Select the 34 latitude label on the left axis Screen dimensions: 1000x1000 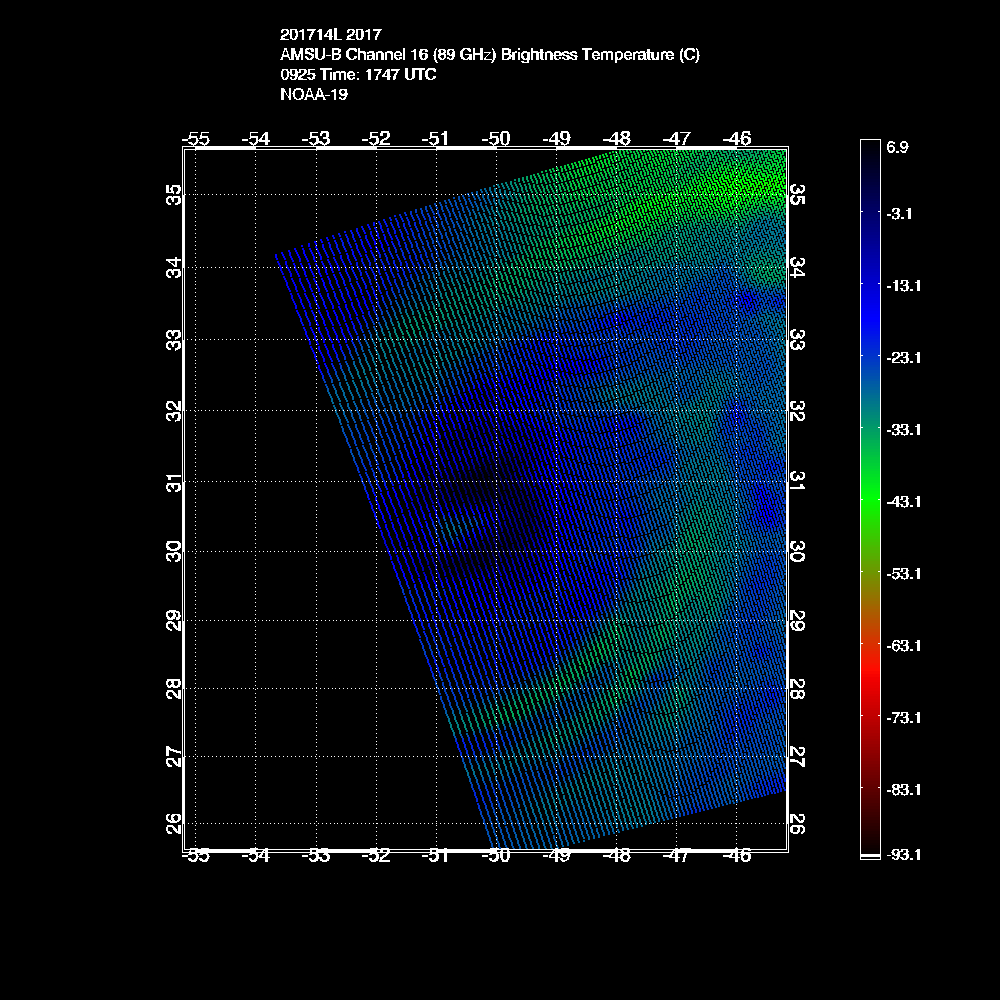point(174,268)
